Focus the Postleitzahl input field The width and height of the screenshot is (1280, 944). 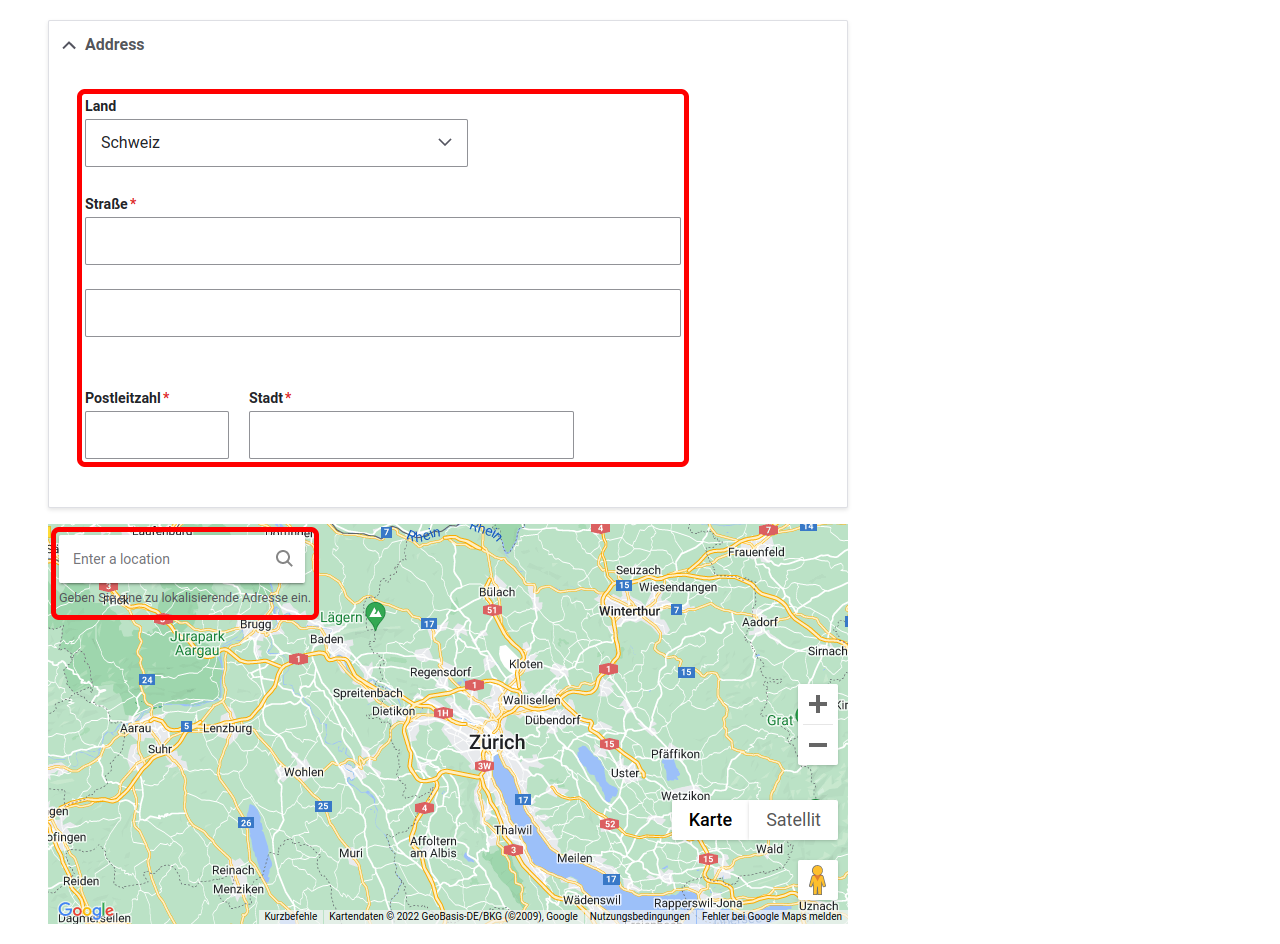157,435
